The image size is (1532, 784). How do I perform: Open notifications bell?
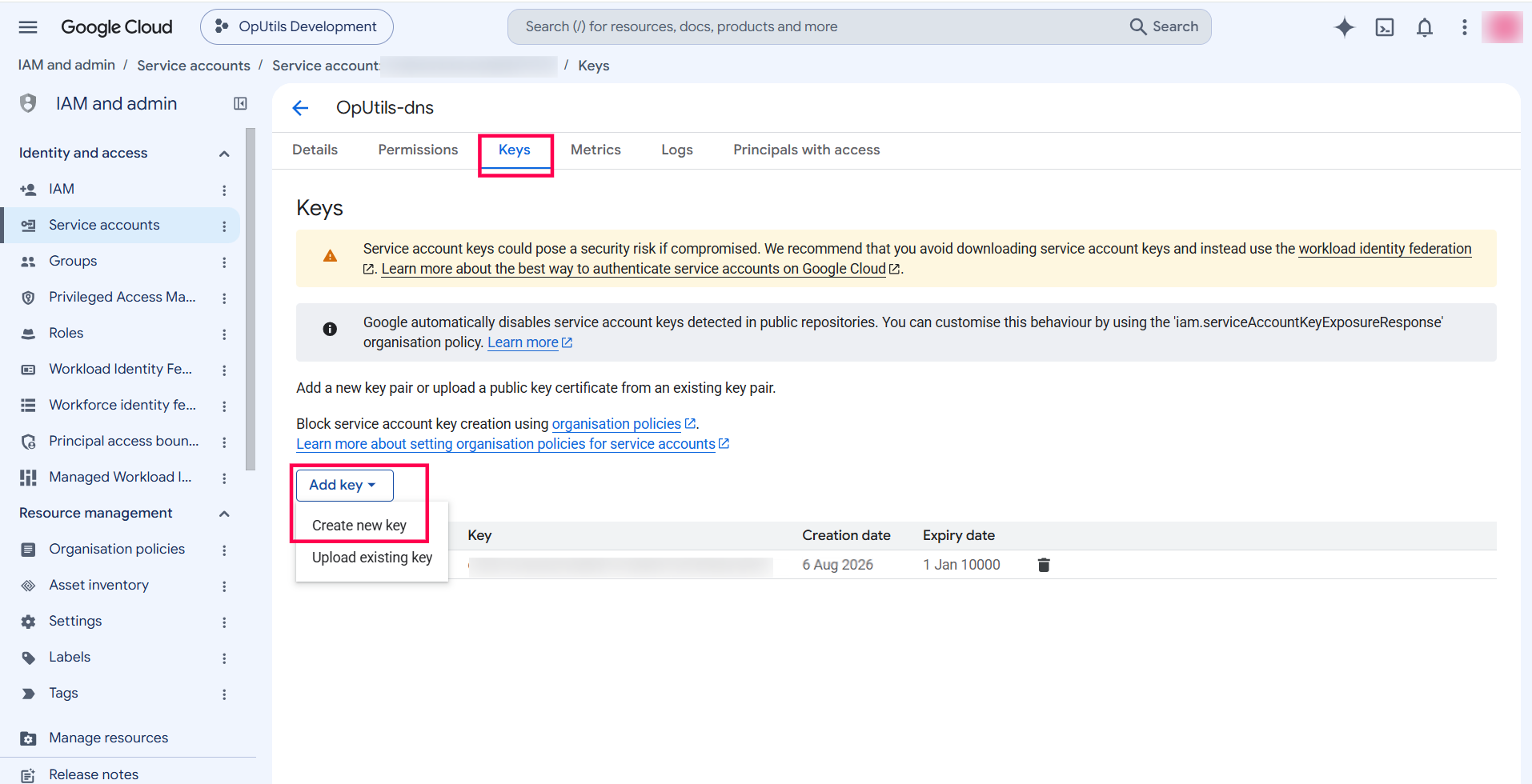(x=1425, y=27)
